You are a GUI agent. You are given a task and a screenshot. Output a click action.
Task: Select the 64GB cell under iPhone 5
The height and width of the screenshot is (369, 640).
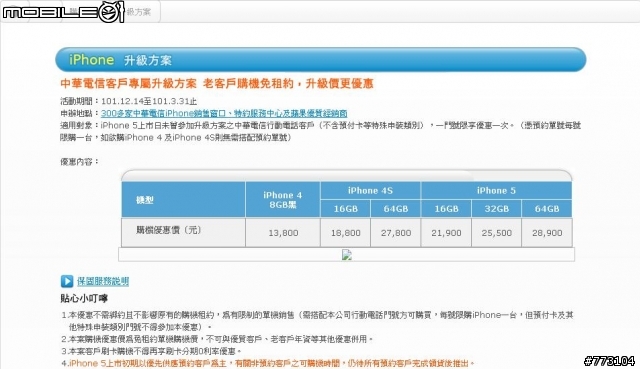click(x=547, y=209)
